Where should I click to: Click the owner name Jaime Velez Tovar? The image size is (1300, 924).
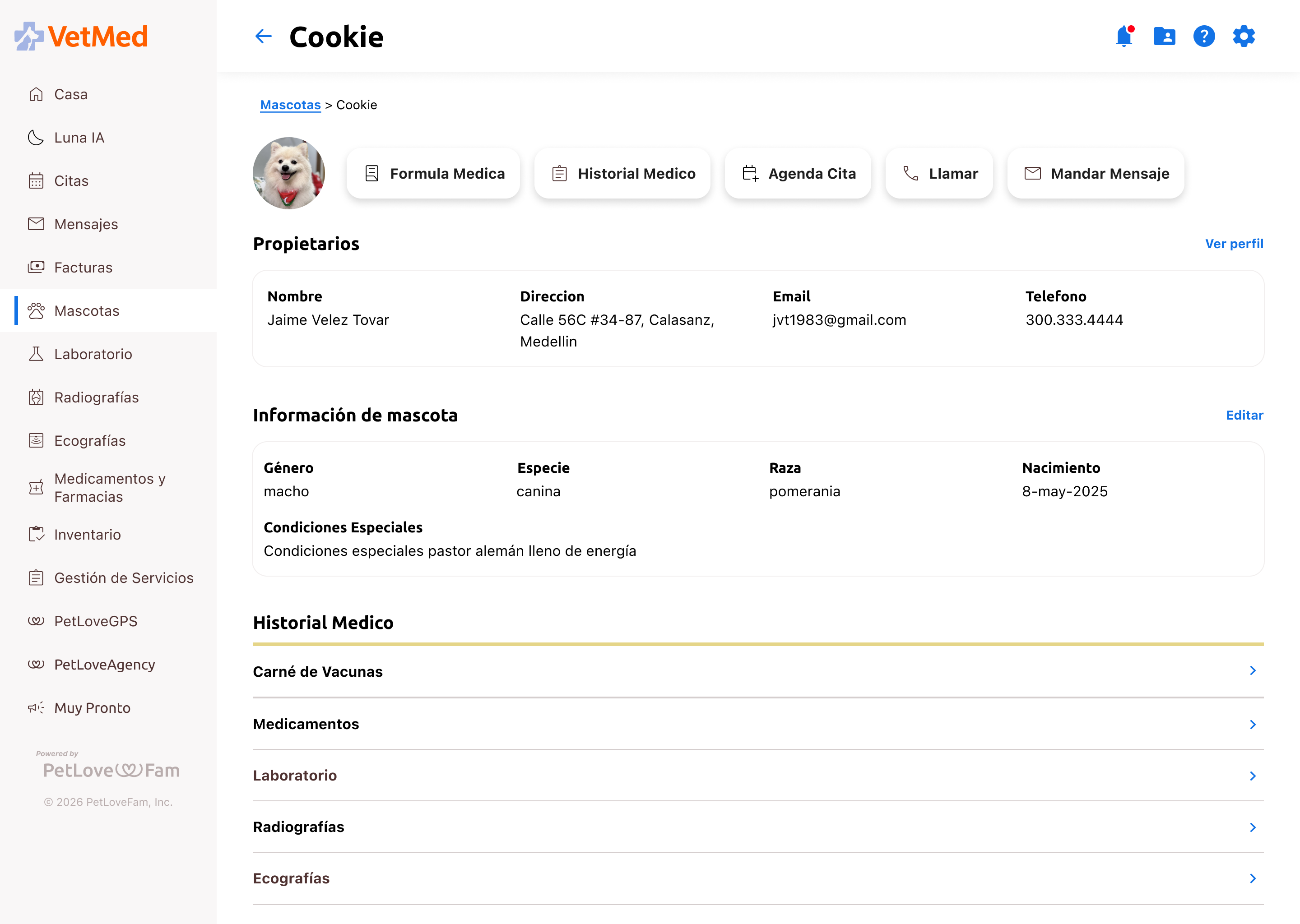329,320
